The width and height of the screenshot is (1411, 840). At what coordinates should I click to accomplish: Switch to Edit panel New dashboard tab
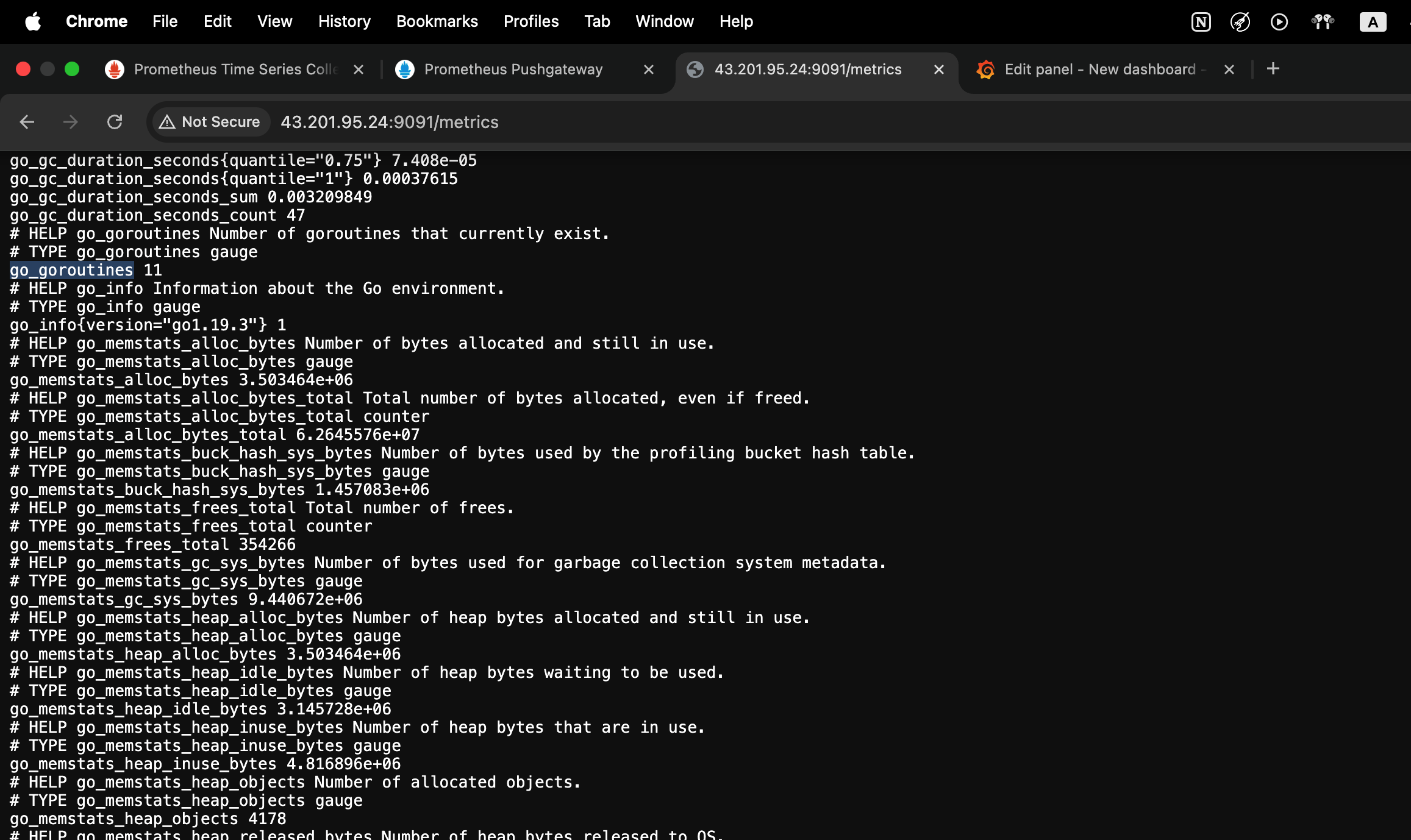click(x=1099, y=69)
